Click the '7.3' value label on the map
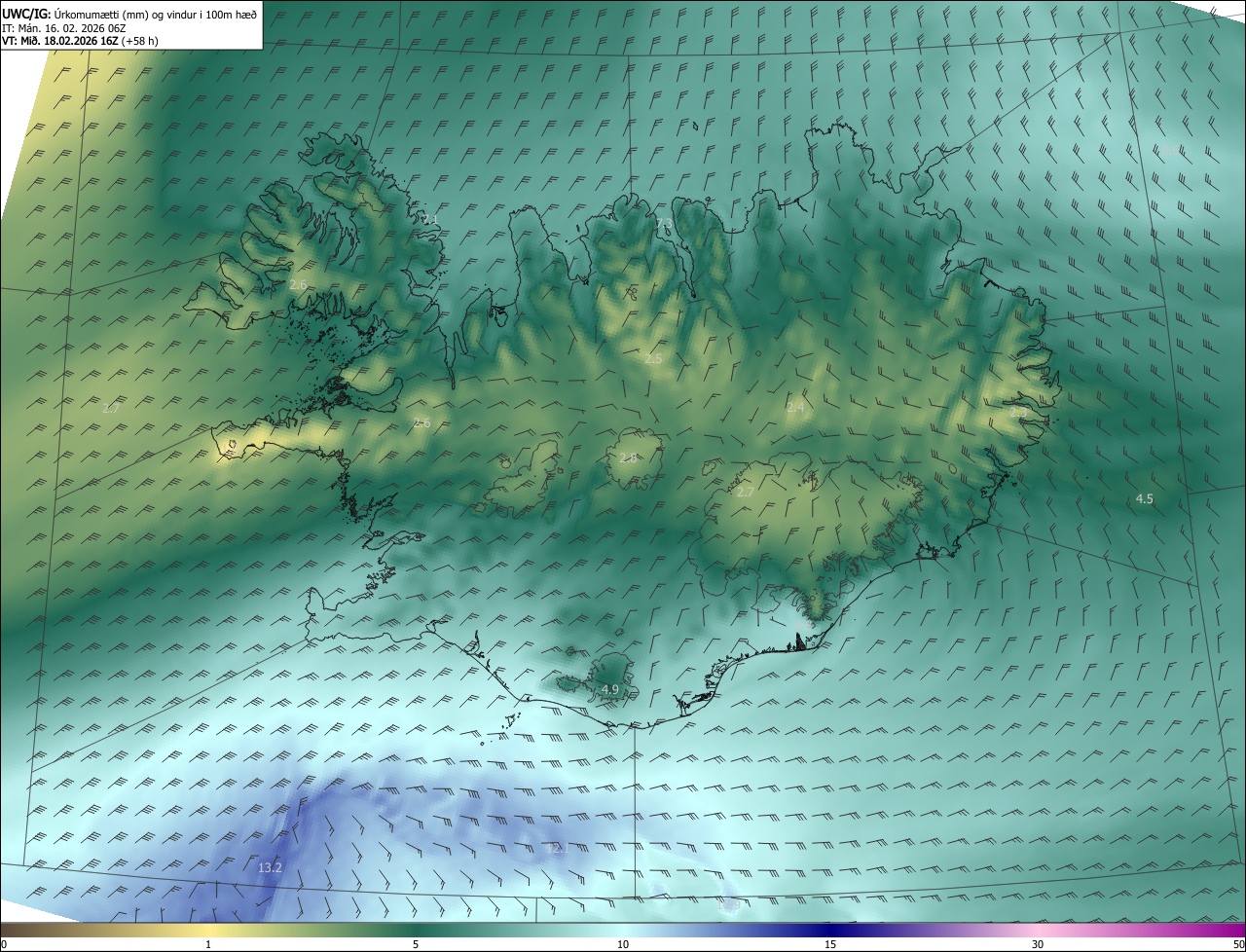The height and width of the screenshot is (952, 1246). pos(664,225)
